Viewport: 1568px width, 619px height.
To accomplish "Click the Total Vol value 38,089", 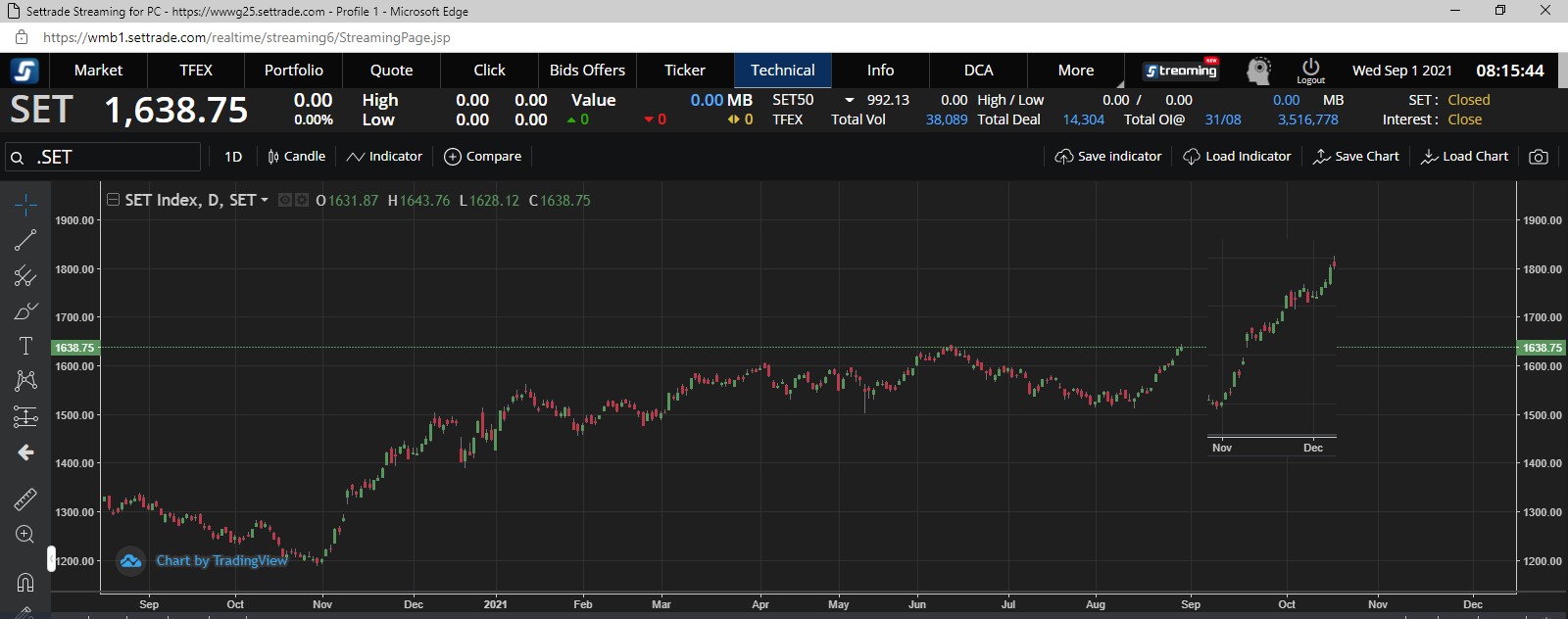I will click(x=947, y=119).
